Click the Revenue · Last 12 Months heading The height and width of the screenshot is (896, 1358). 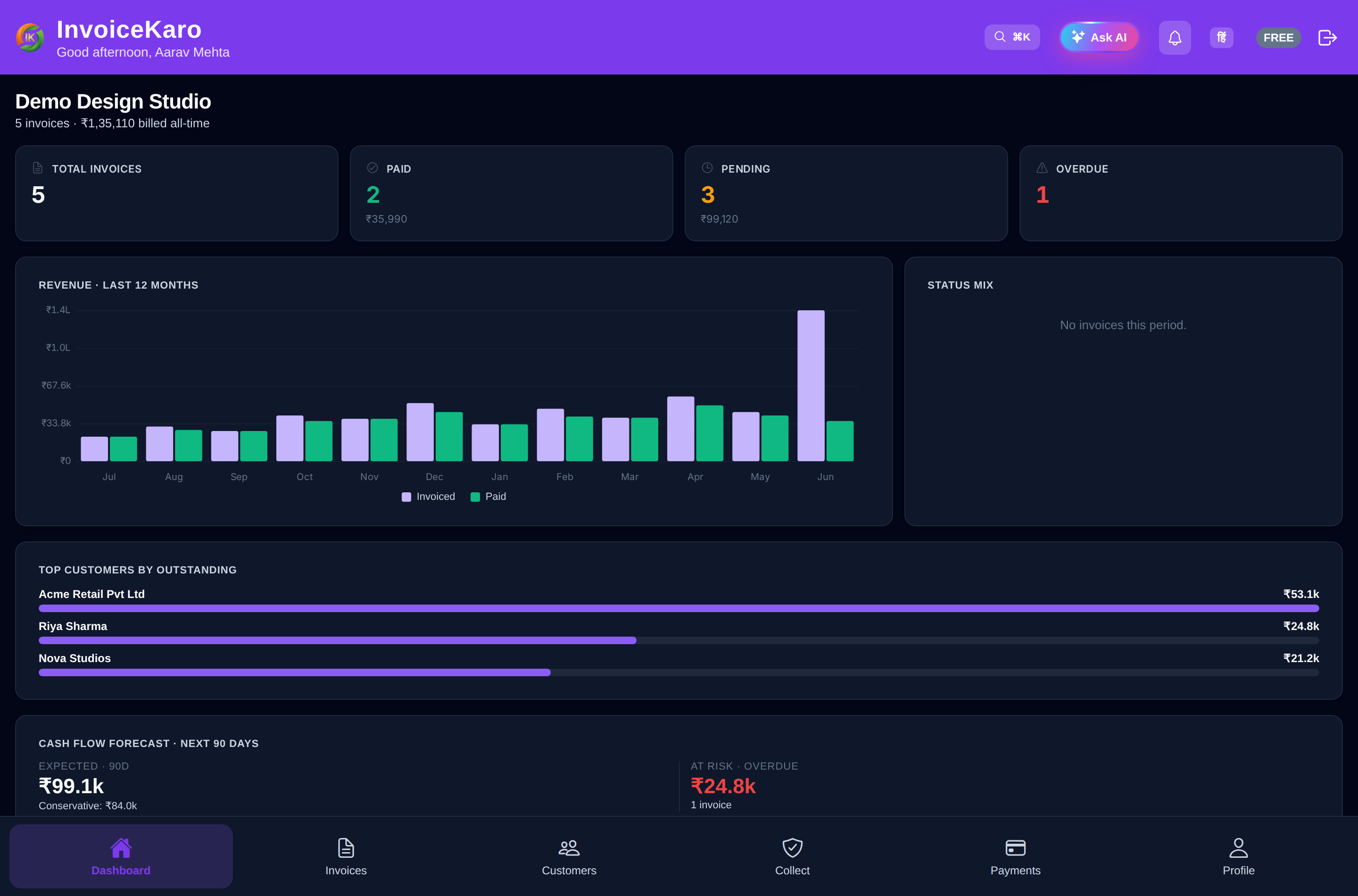118,285
